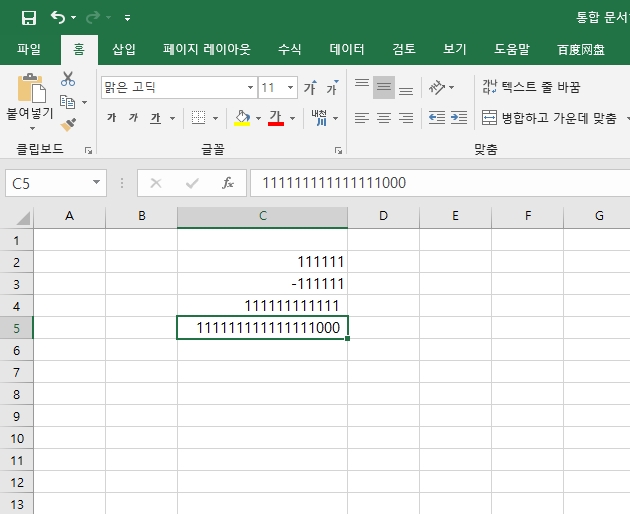Open the 클립보드 group dialog launcher

pyautogui.click(x=88, y=151)
